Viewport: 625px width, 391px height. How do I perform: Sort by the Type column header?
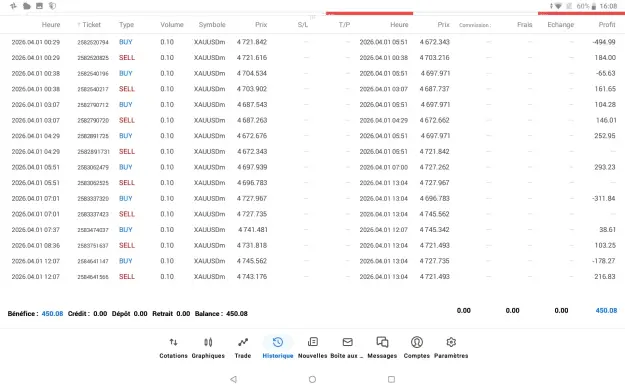pos(126,25)
